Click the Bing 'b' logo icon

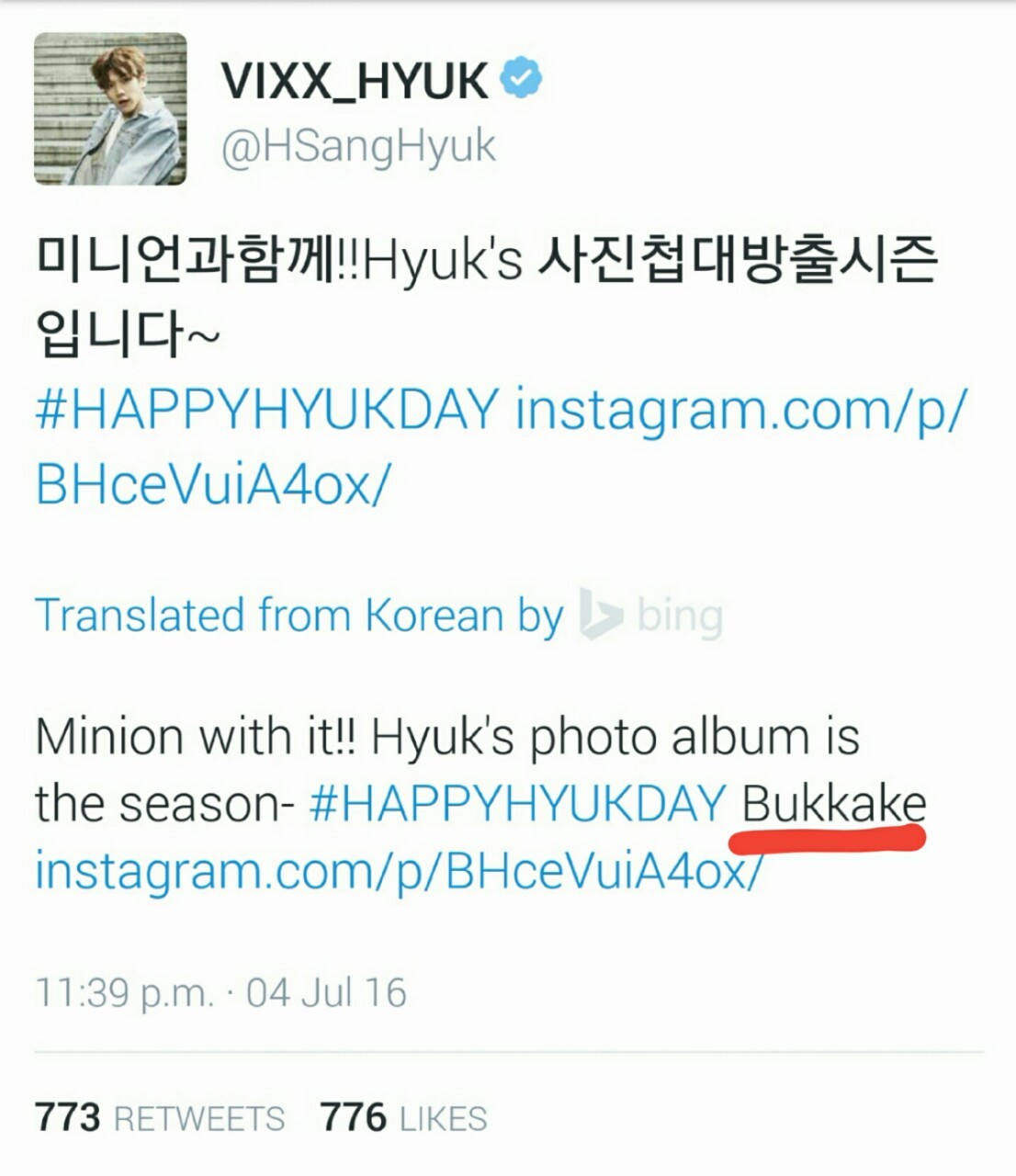[x=601, y=615]
